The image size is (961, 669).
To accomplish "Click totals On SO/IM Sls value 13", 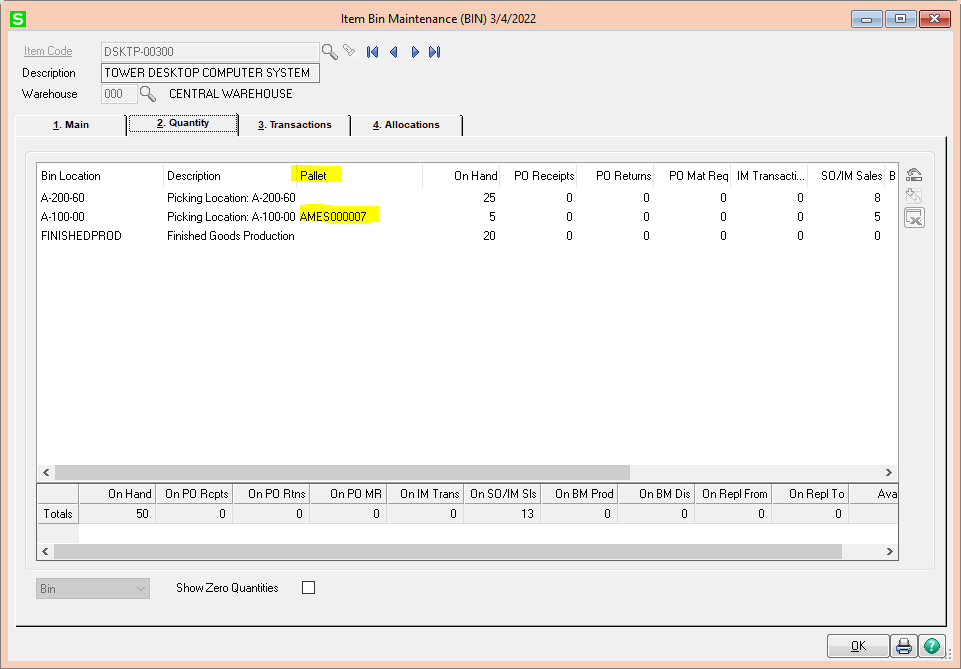I will point(527,514).
